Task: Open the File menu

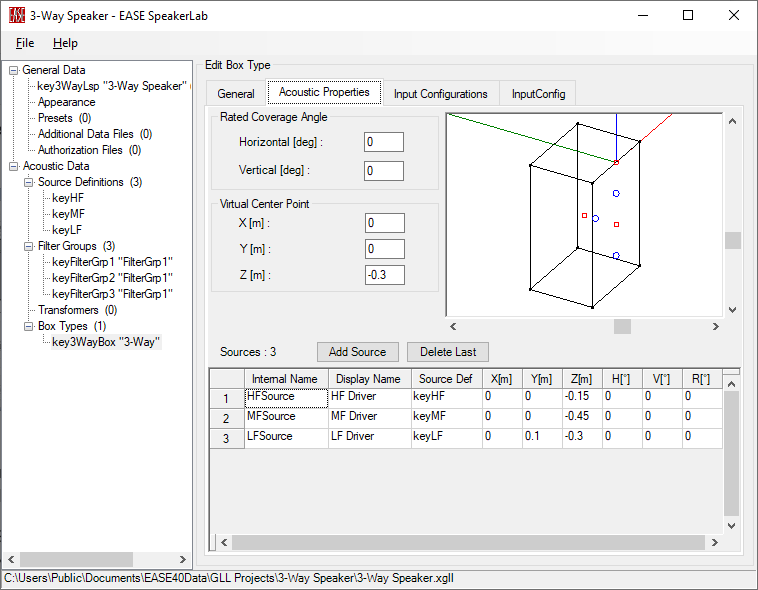Action: pos(25,43)
